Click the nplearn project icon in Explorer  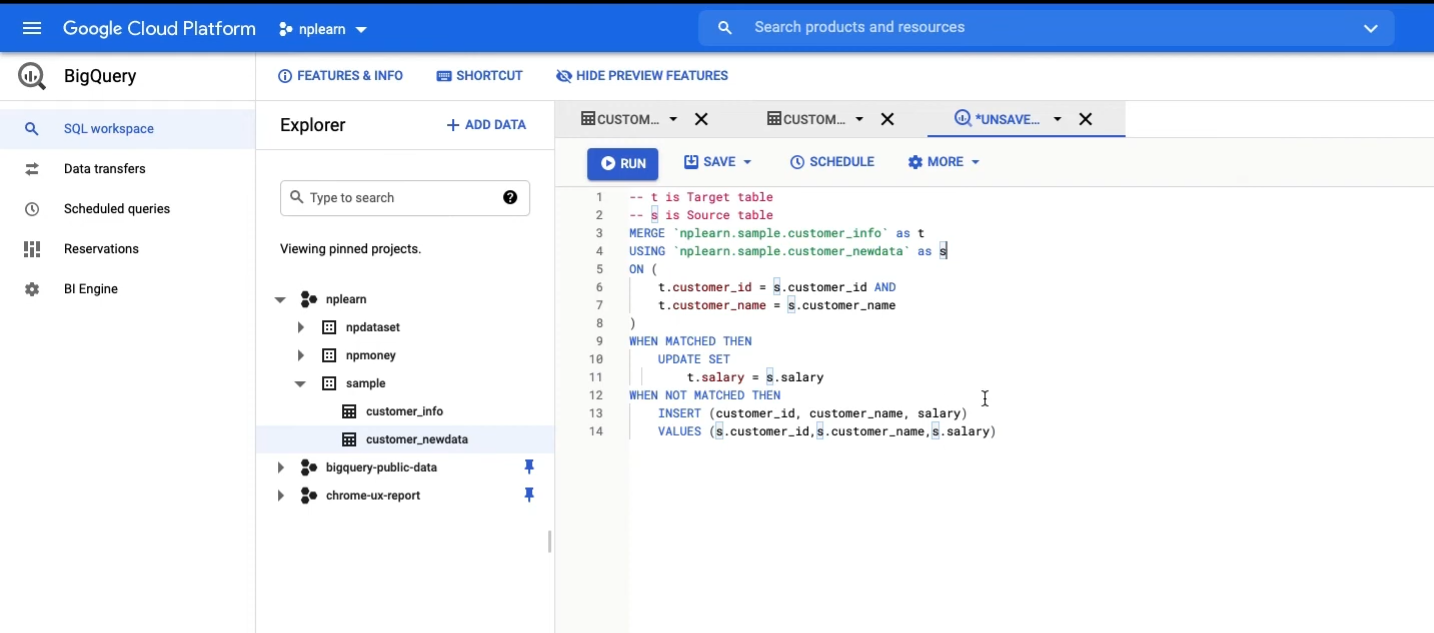click(309, 299)
